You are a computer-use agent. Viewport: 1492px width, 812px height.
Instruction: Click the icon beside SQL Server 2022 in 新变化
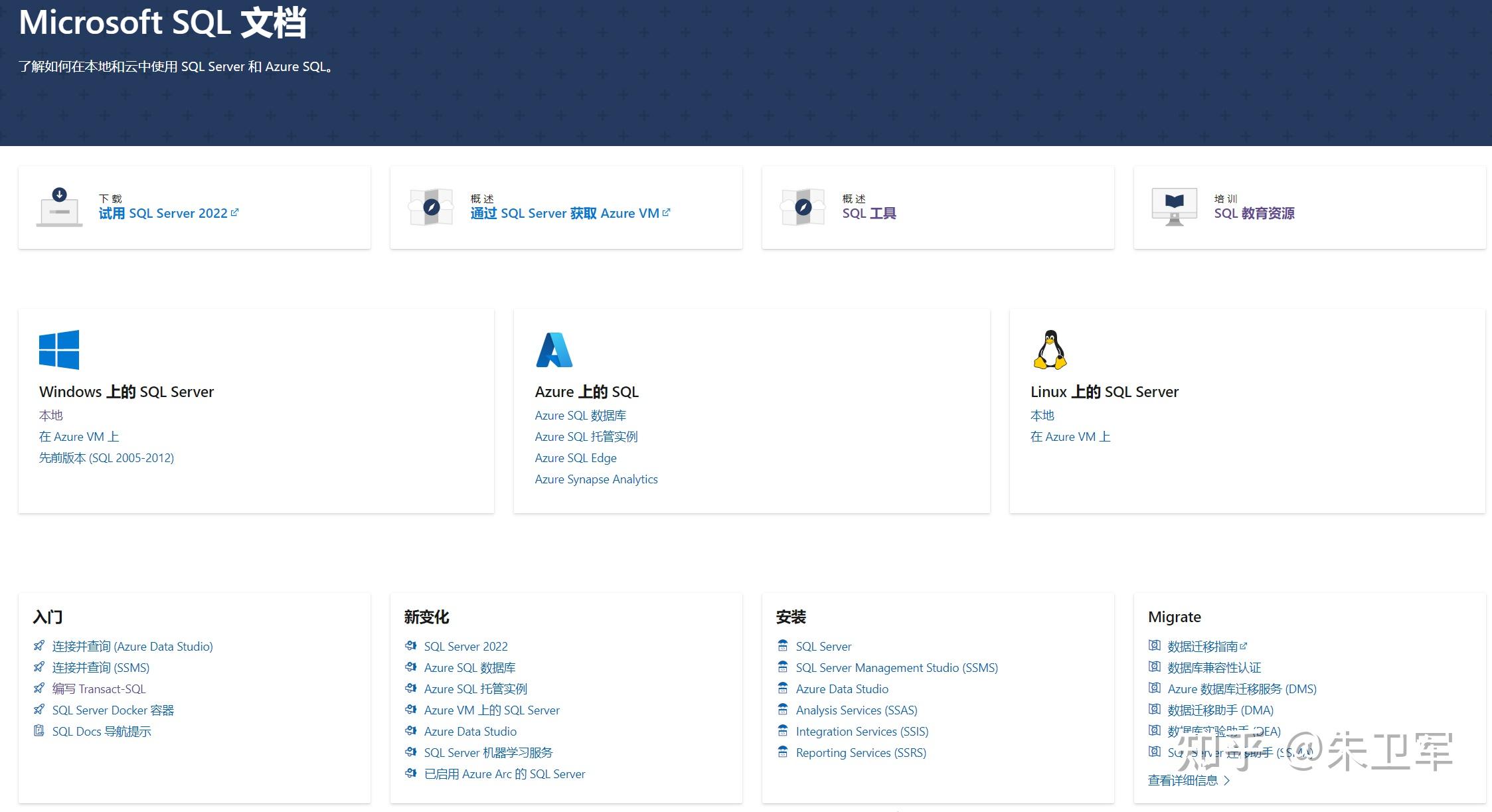pos(411,645)
